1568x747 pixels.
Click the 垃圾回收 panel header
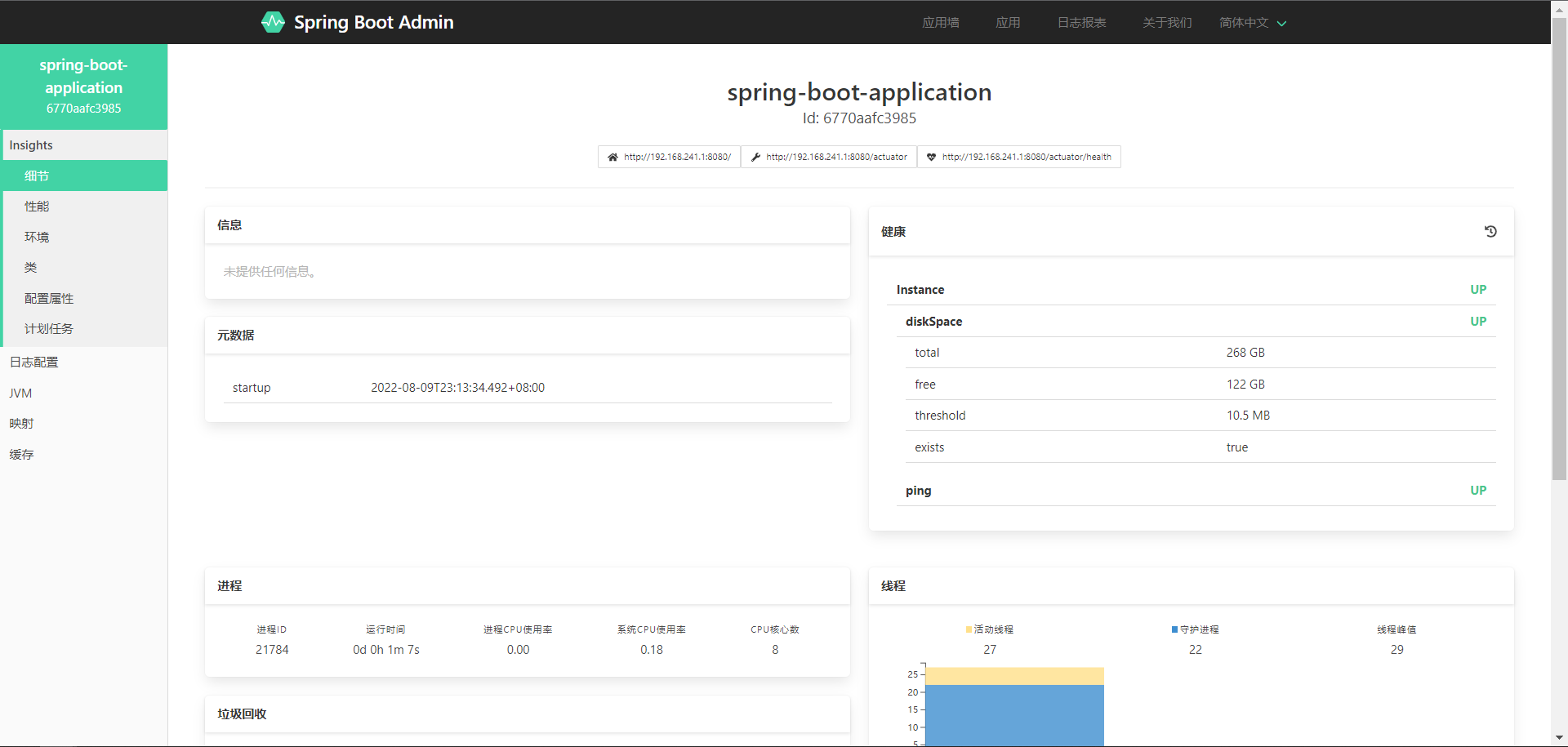click(528, 714)
